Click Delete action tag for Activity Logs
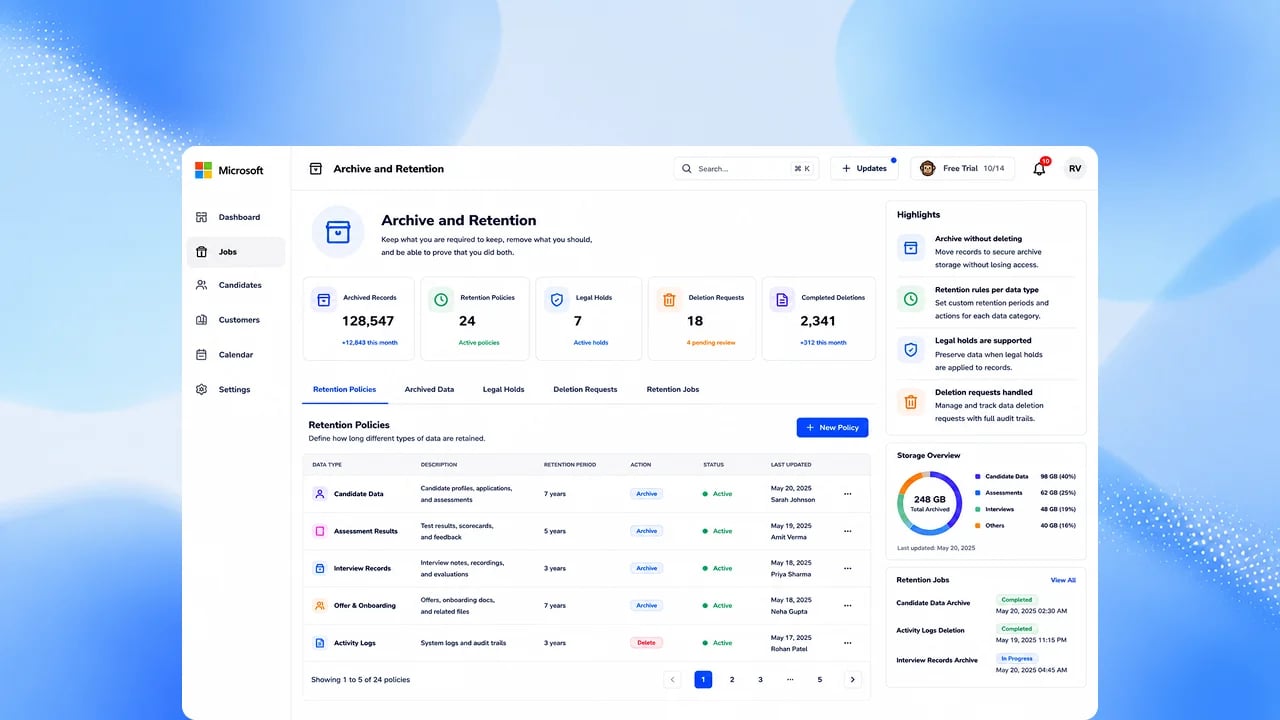The image size is (1280, 720). (x=646, y=643)
